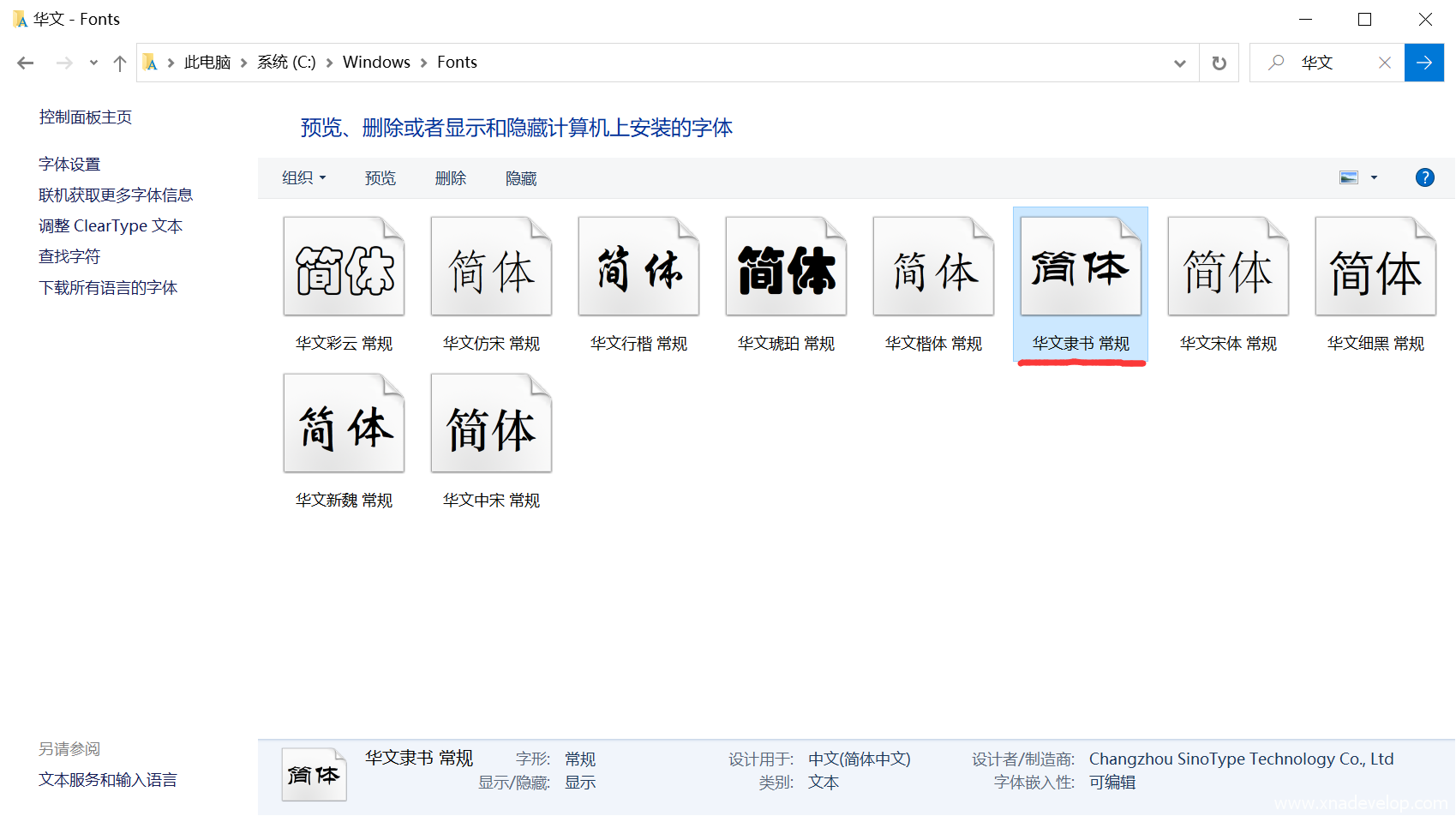Open 调整 ClearType 文本 link
Screen dimensions: 1456x816
click(x=111, y=225)
